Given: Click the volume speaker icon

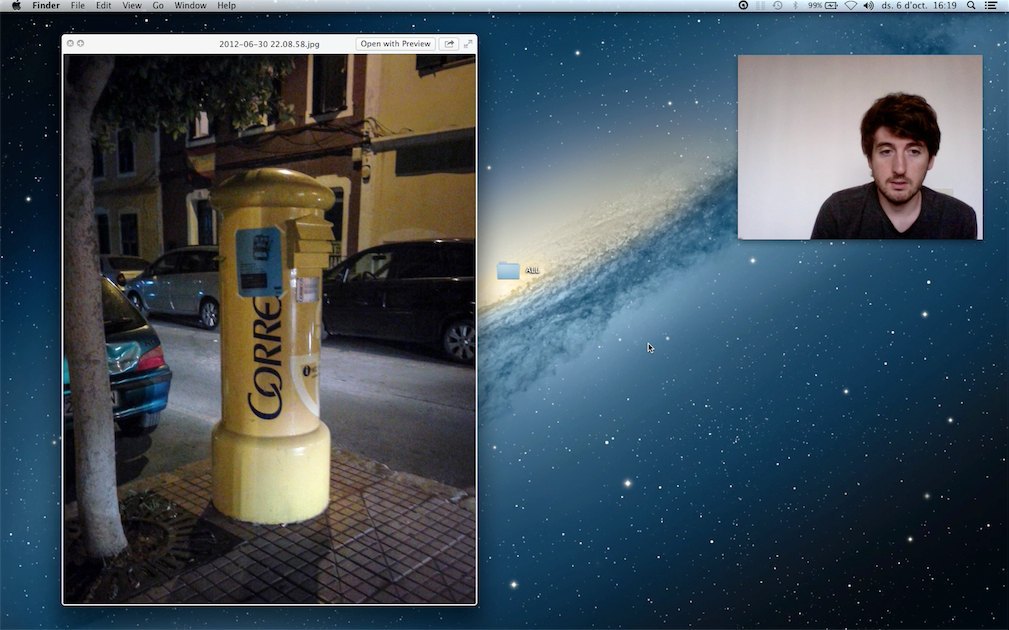Looking at the screenshot, I should tap(869, 6).
